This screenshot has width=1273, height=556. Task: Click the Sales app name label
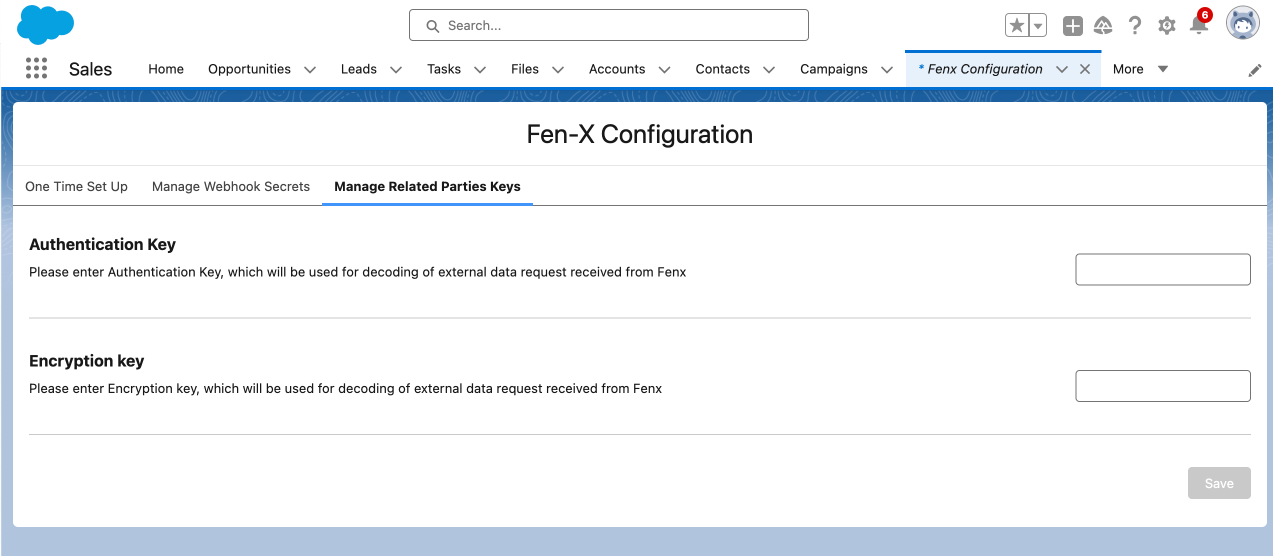coord(90,69)
